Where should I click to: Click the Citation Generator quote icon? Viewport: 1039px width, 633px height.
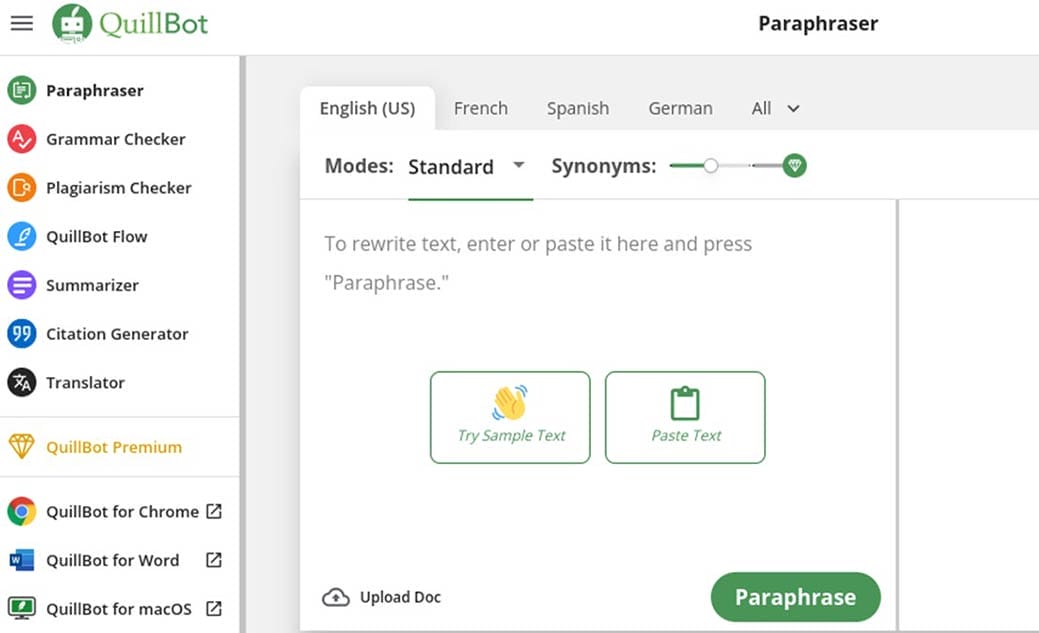(21, 334)
